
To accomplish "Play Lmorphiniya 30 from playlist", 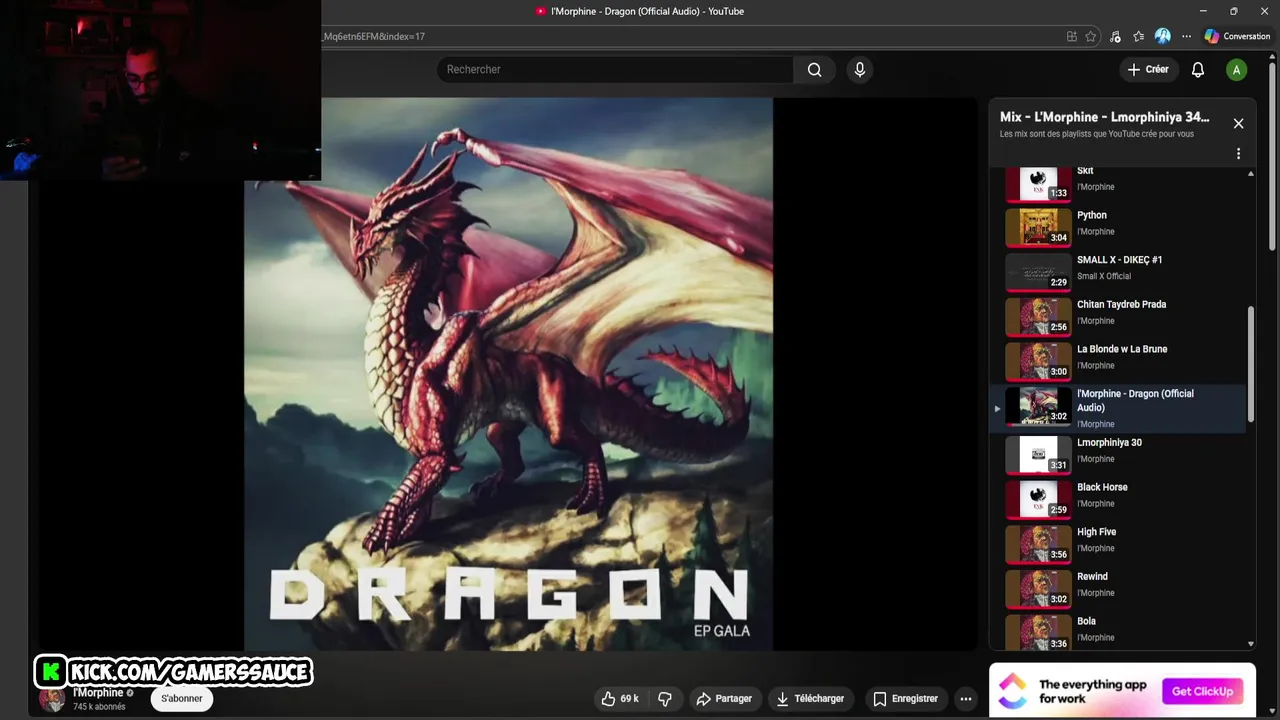I will click(x=1118, y=455).
